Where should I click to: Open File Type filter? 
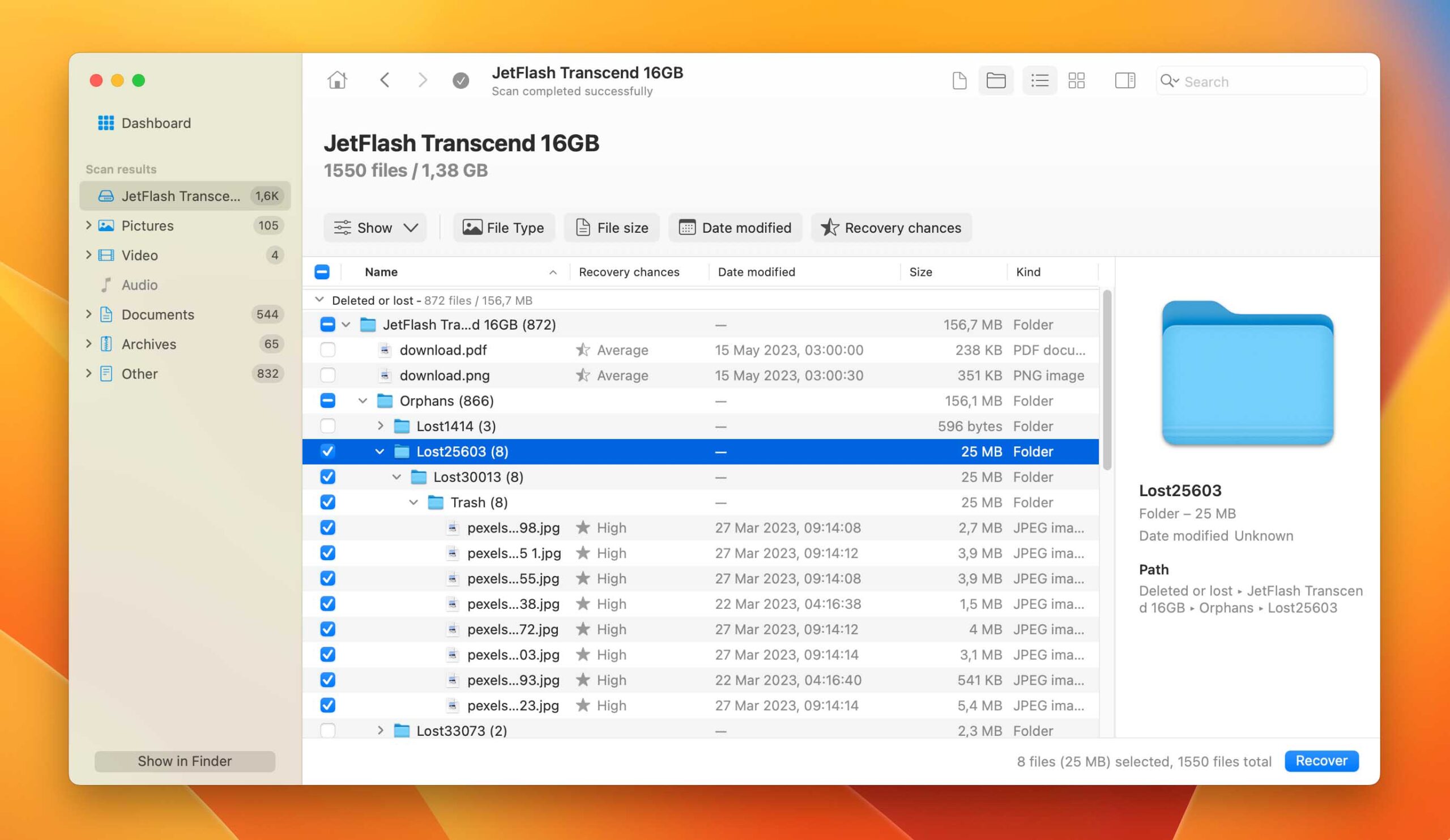pyautogui.click(x=504, y=228)
